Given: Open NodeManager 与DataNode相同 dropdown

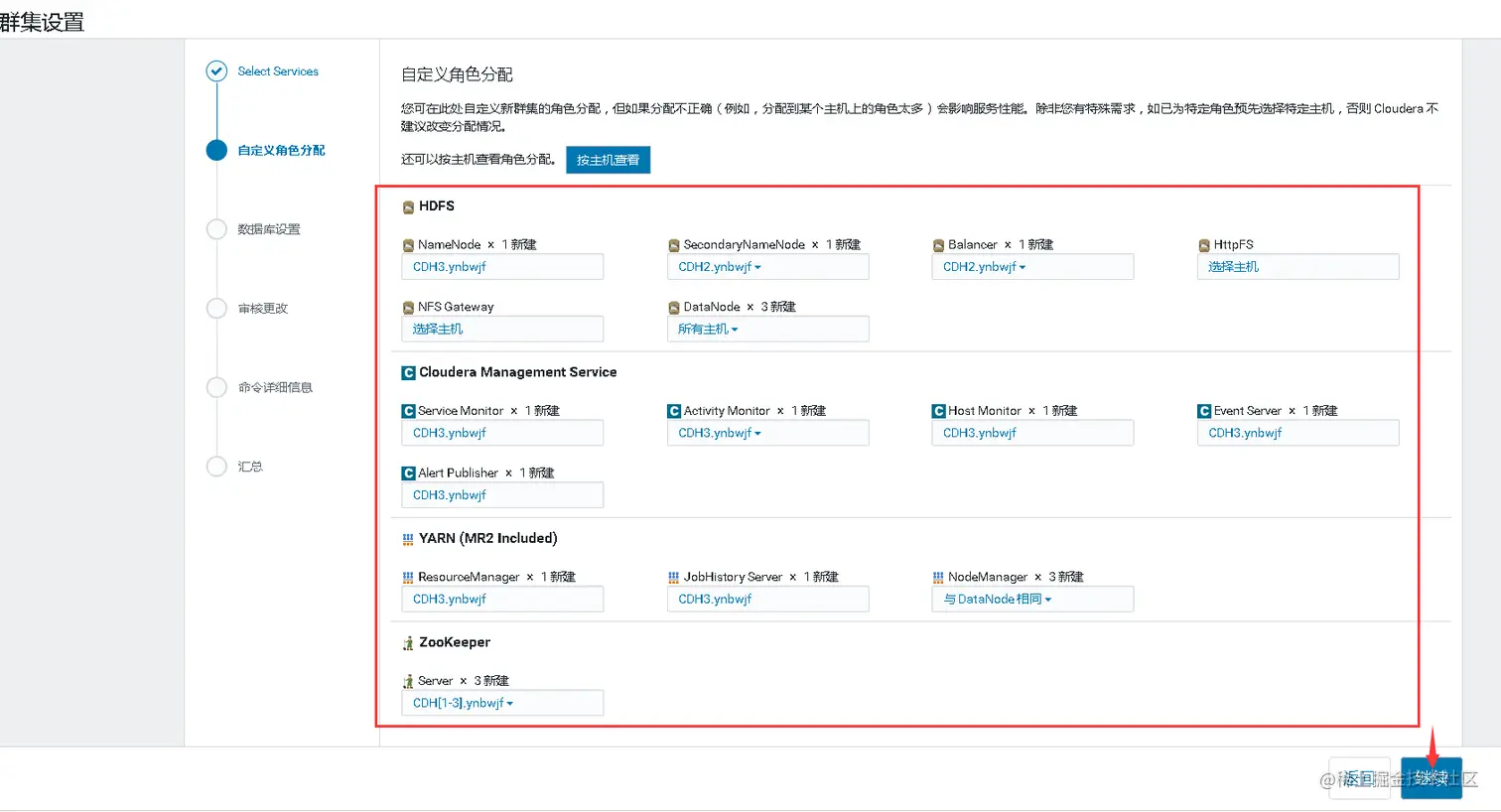Looking at the screenshot, I should (1032, 599).
